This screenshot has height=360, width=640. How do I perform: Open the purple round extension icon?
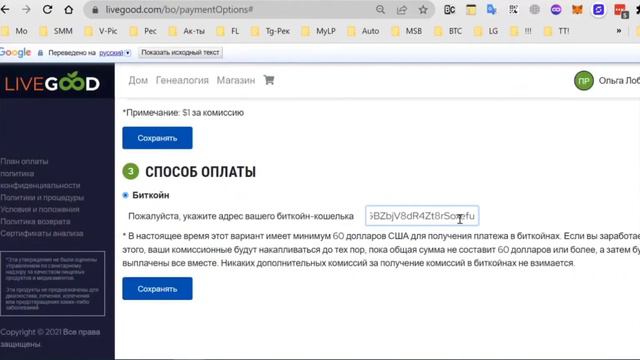[x=556, y=9]
